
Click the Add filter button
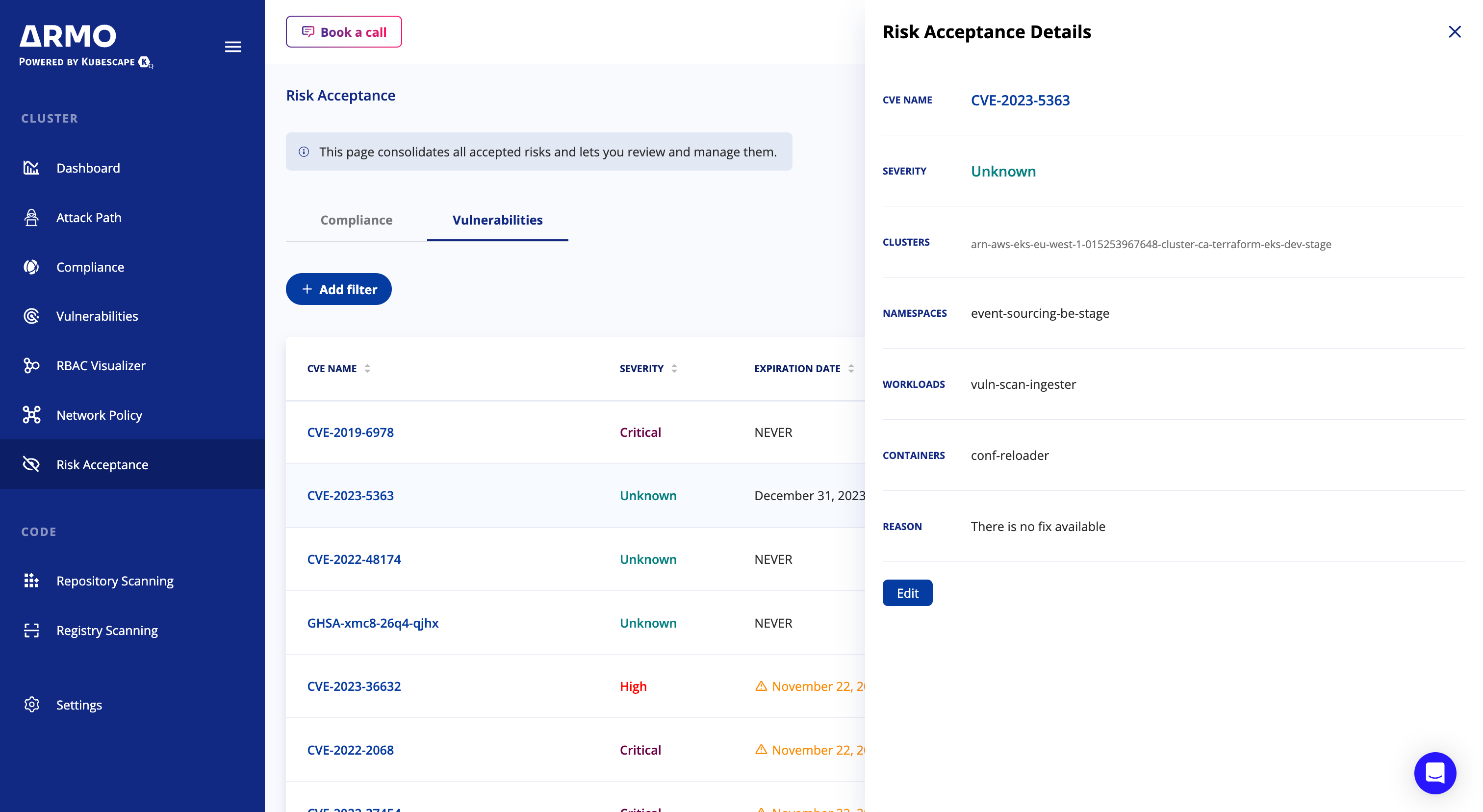(x=338, y=289)
